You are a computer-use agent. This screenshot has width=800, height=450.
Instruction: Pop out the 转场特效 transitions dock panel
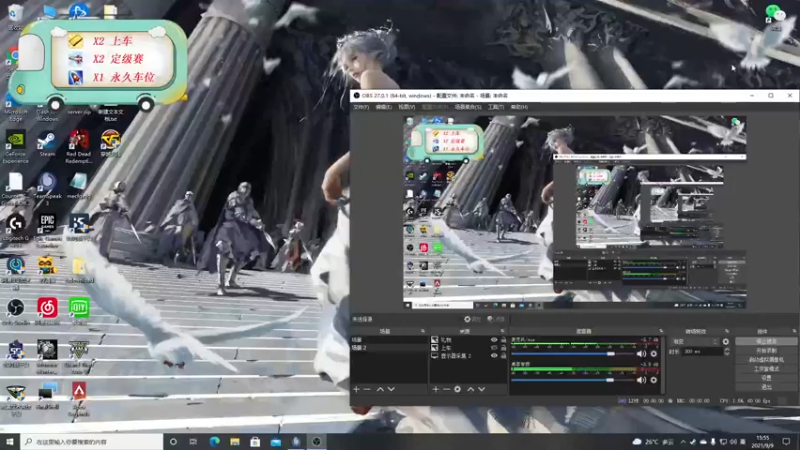click(x=727, y=331)
